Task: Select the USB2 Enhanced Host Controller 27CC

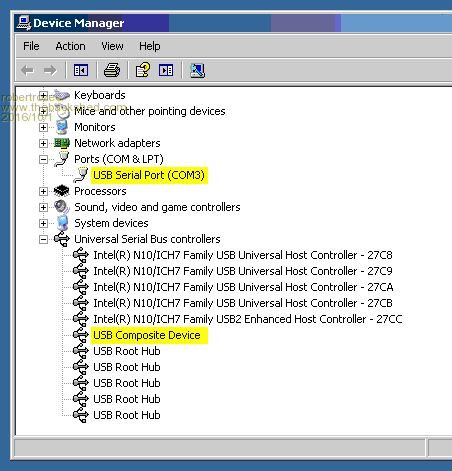Action: click(x=247, y=319)
